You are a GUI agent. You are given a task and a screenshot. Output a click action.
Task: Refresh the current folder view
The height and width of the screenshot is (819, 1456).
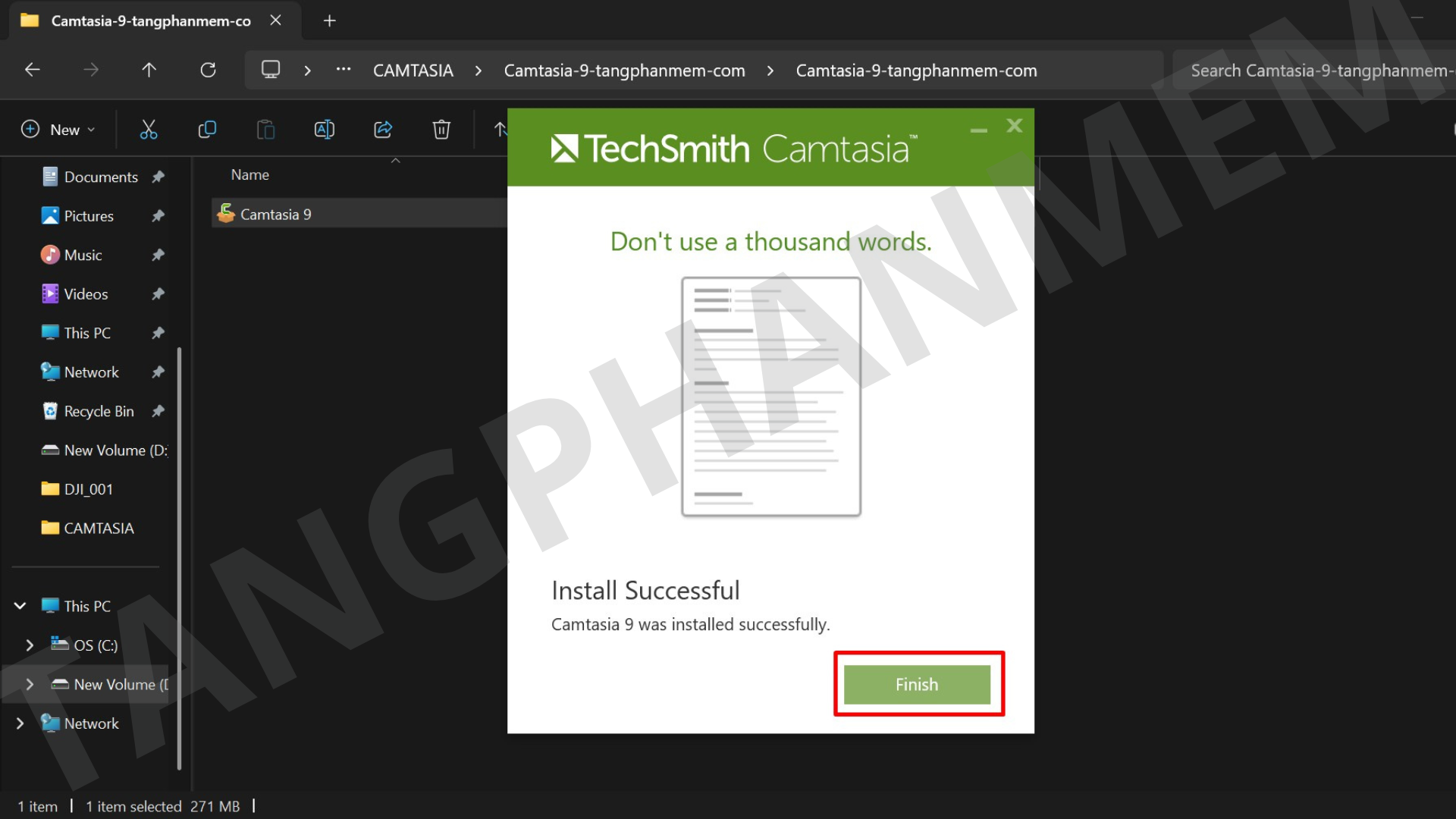208,70
